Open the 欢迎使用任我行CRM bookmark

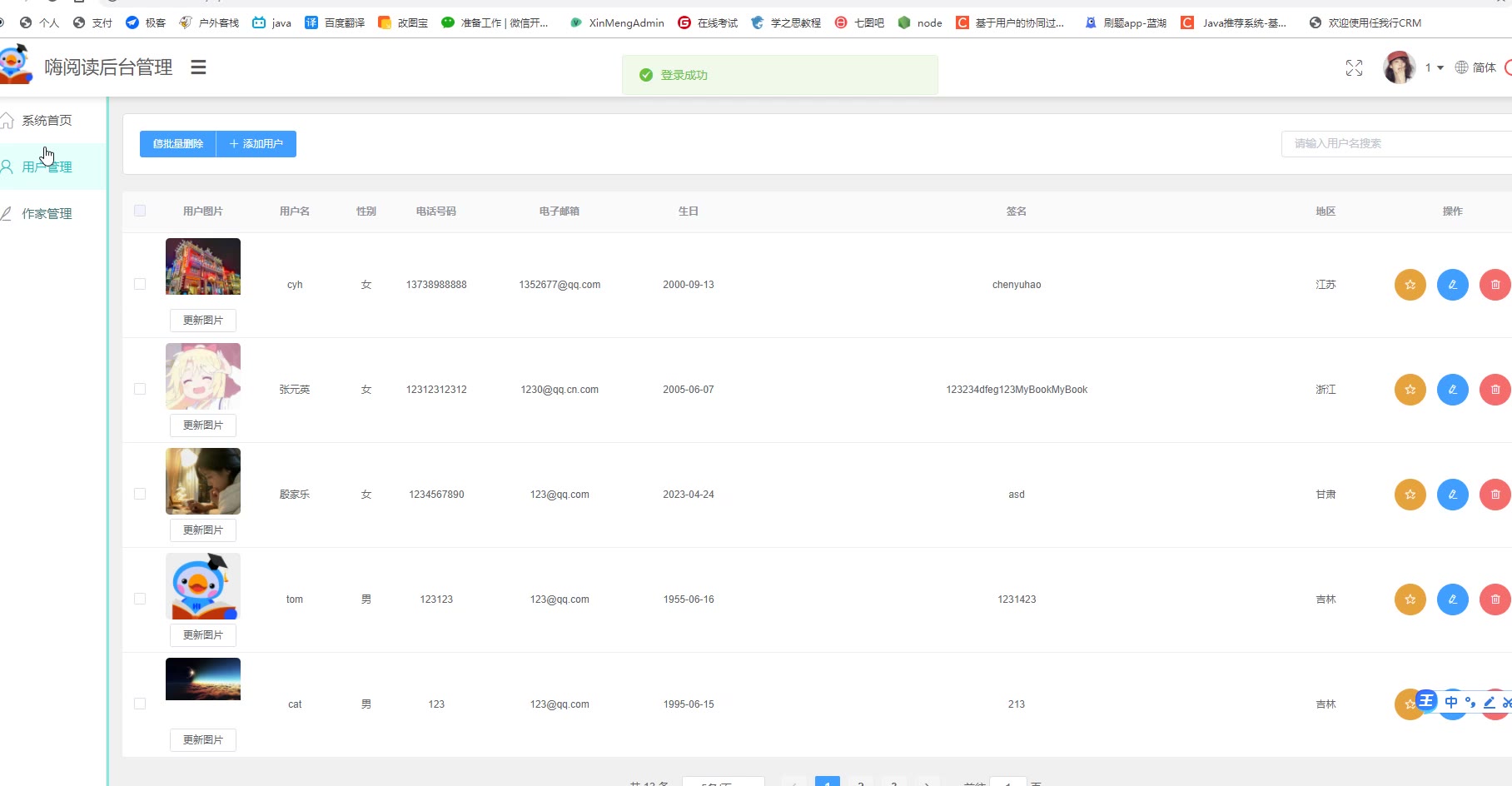(1365, 22)
